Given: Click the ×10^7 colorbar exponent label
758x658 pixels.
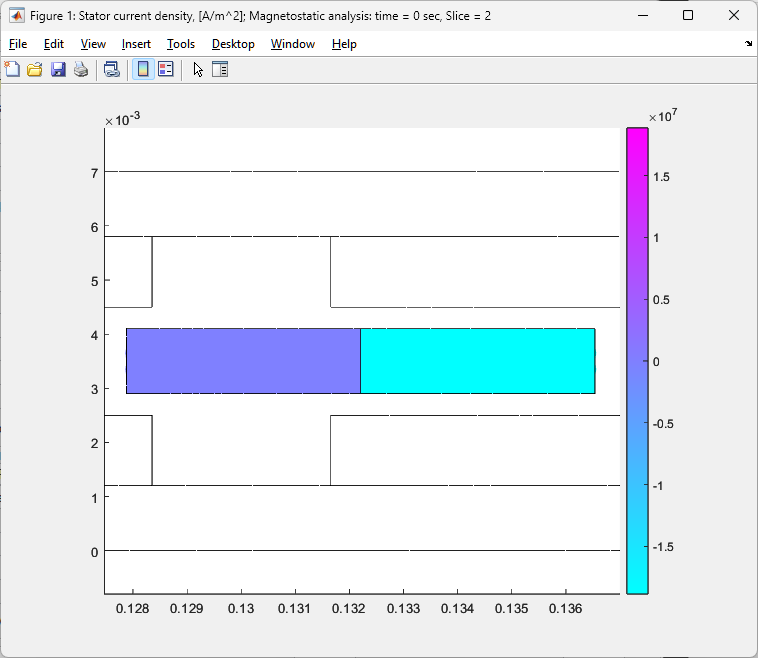Looking at the screenshot, I should (x=663, y=116).
